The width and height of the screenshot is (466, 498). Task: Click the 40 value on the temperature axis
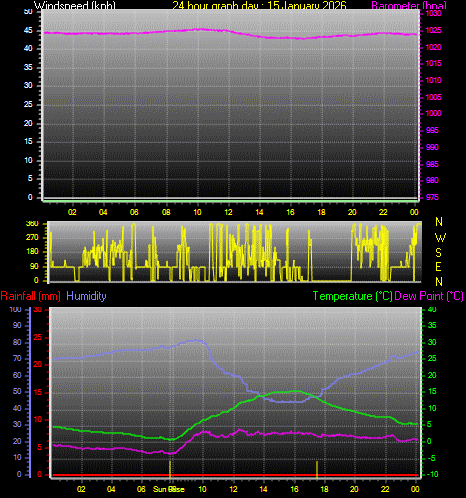(432, 309)
